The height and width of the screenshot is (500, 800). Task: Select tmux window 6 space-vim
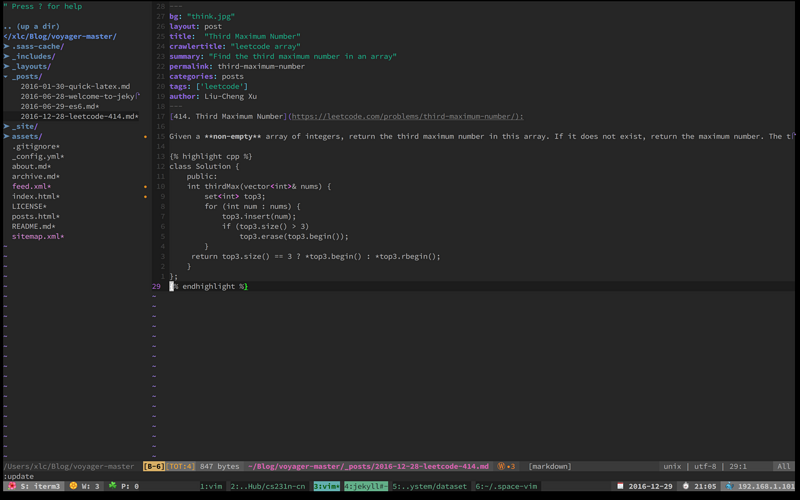[x=509, y=486]
